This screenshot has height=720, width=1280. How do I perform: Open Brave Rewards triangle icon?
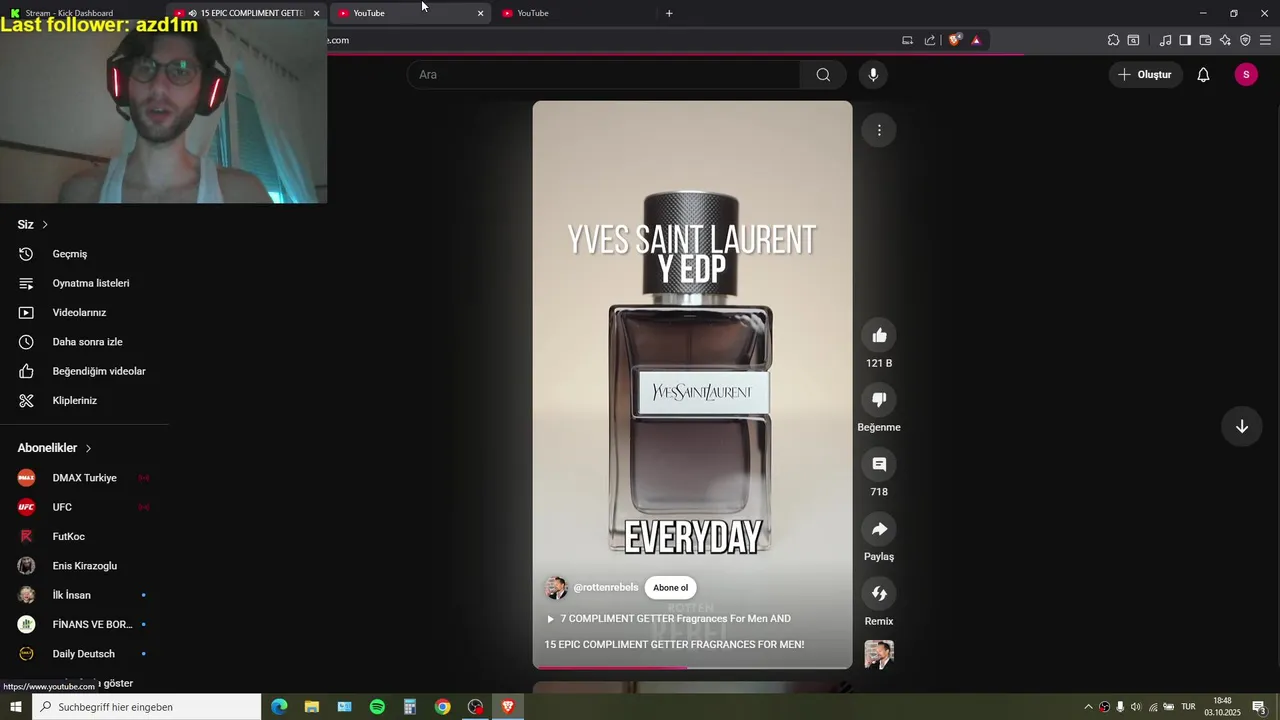[976, 40]
